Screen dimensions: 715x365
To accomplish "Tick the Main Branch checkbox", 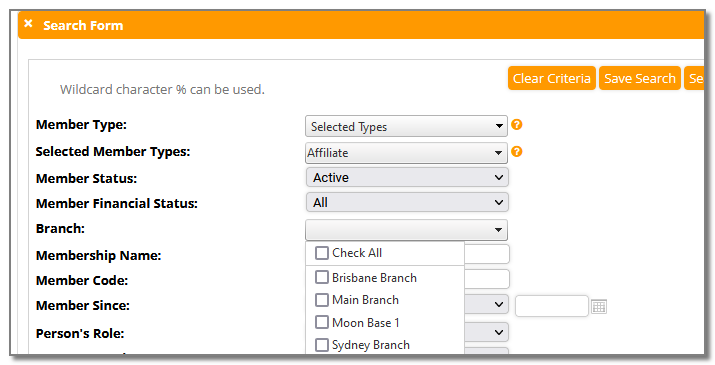I will [322, 300].
